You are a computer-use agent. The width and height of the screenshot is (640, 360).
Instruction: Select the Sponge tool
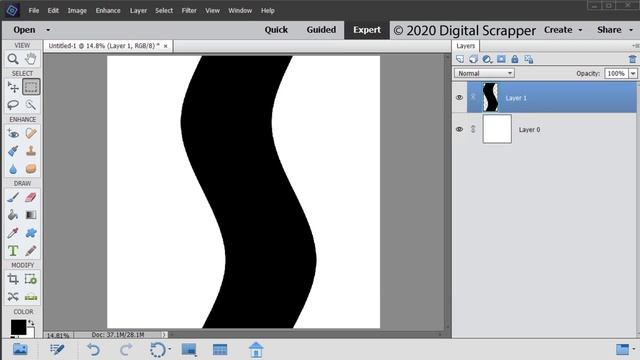[31, 169]
